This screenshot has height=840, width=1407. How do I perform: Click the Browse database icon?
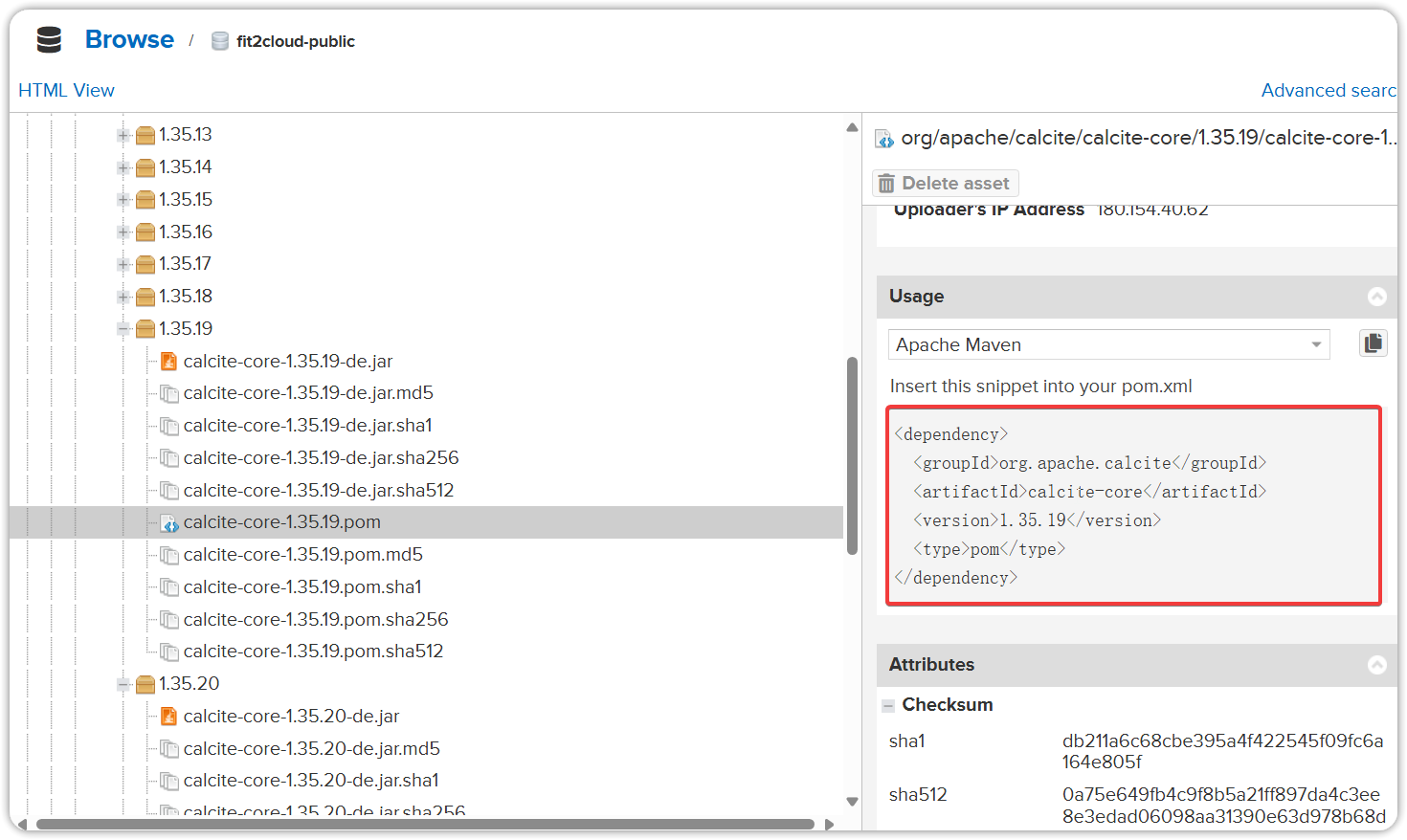coord(49,40)
